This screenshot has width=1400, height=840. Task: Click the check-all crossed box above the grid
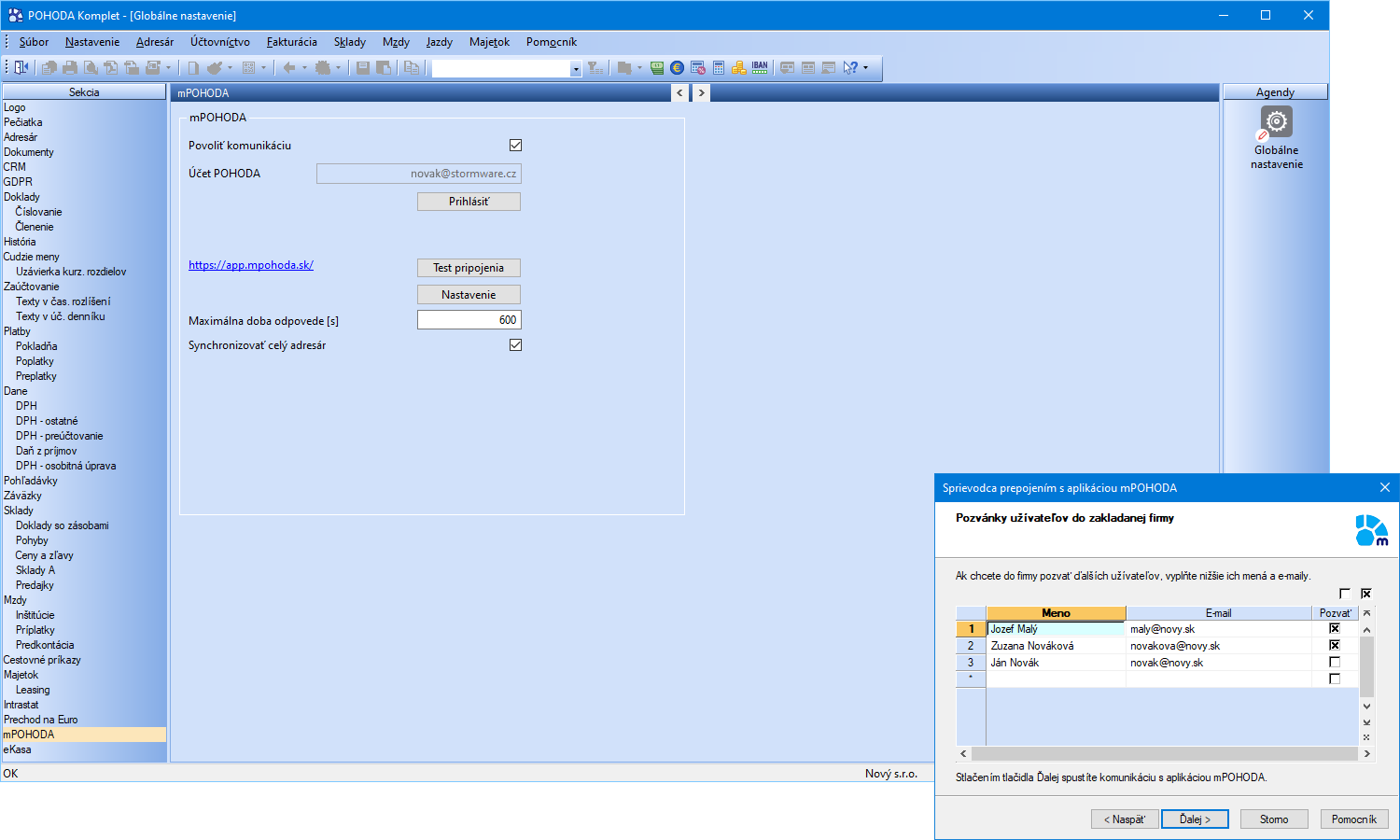point(1366,594)
